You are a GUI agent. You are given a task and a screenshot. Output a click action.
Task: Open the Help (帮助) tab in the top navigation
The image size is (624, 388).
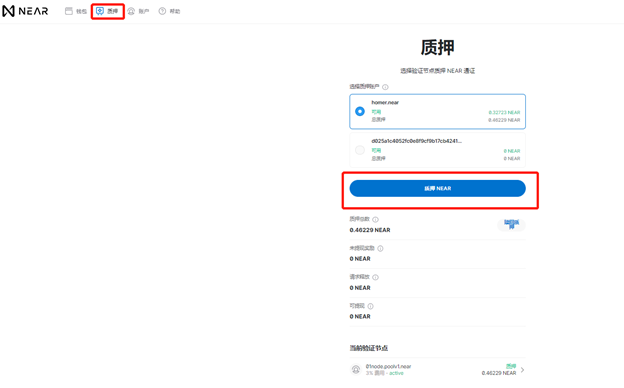tap(169, 11)
